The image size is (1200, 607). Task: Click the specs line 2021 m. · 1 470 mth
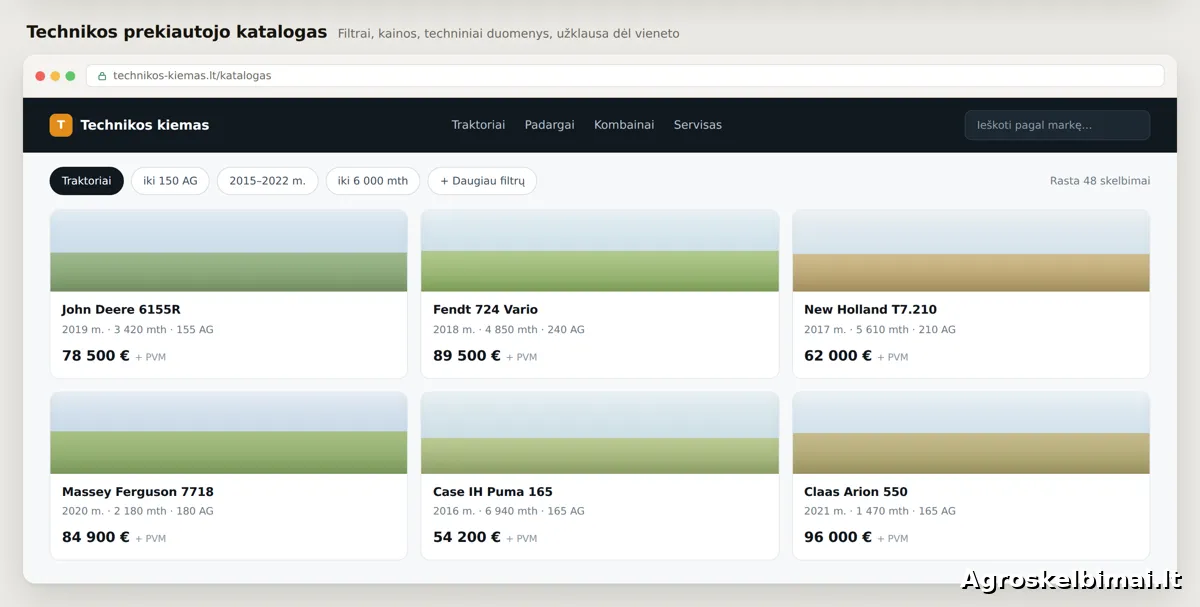coord(880,512)
